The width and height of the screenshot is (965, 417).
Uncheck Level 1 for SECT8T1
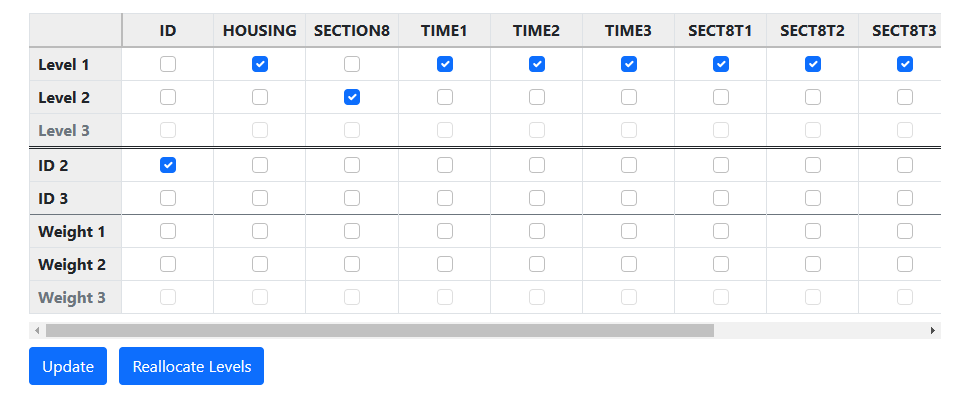pos(721,64)
